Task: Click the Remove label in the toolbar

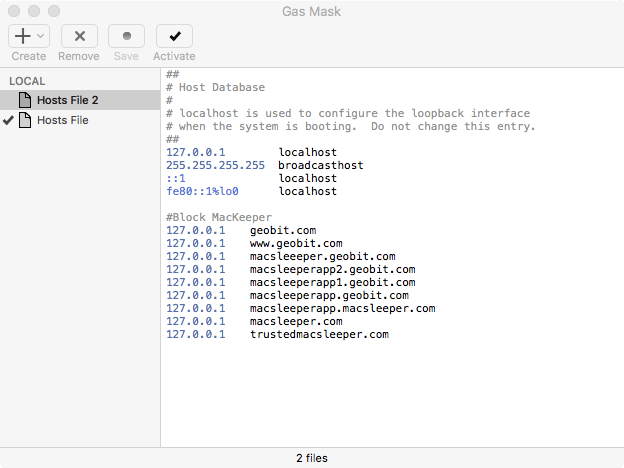Action: pos(79,56)
